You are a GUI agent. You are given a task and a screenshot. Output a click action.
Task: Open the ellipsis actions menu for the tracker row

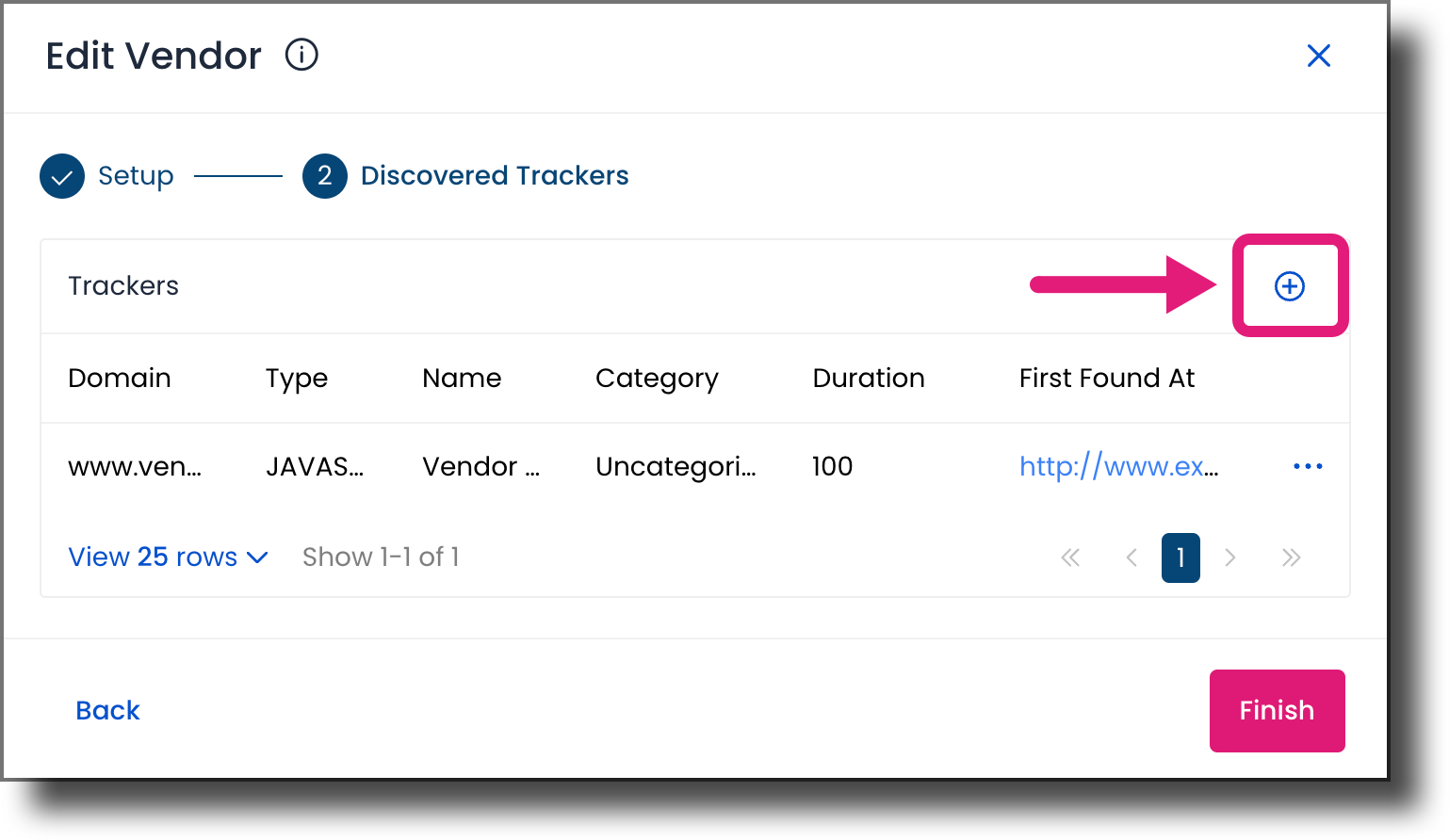1307,465
